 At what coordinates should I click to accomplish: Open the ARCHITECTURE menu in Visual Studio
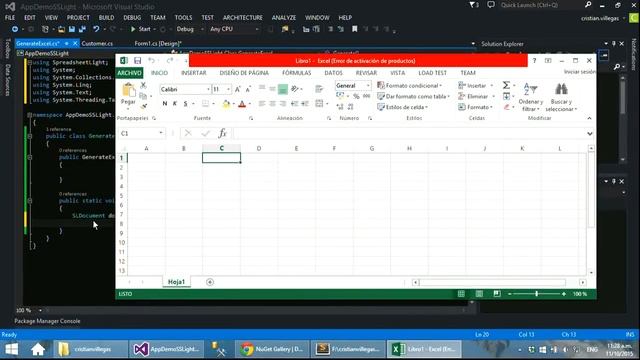point(242,18)
